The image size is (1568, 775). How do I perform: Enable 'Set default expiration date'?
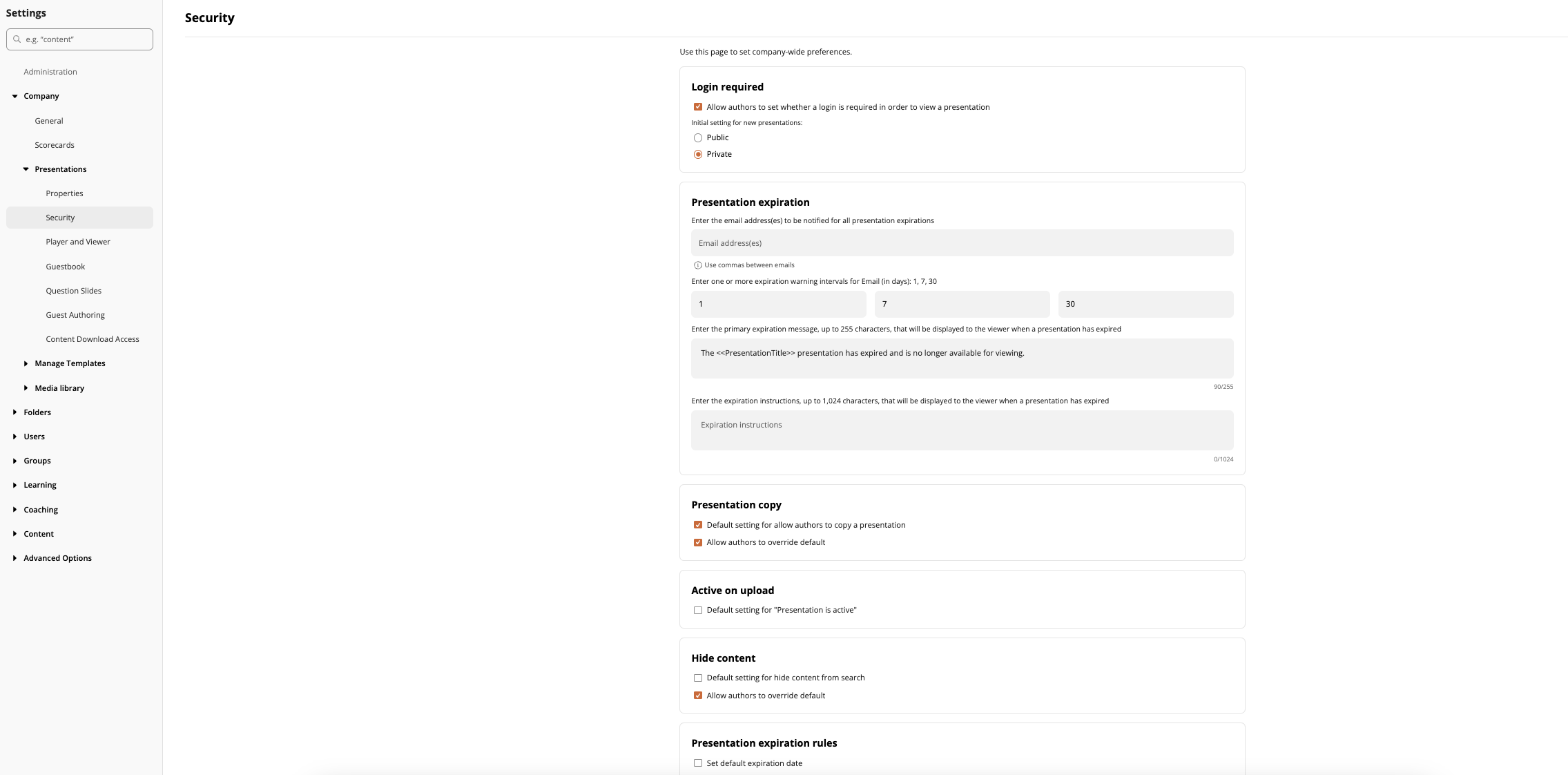pyautogui.click(x=698, y=763)
